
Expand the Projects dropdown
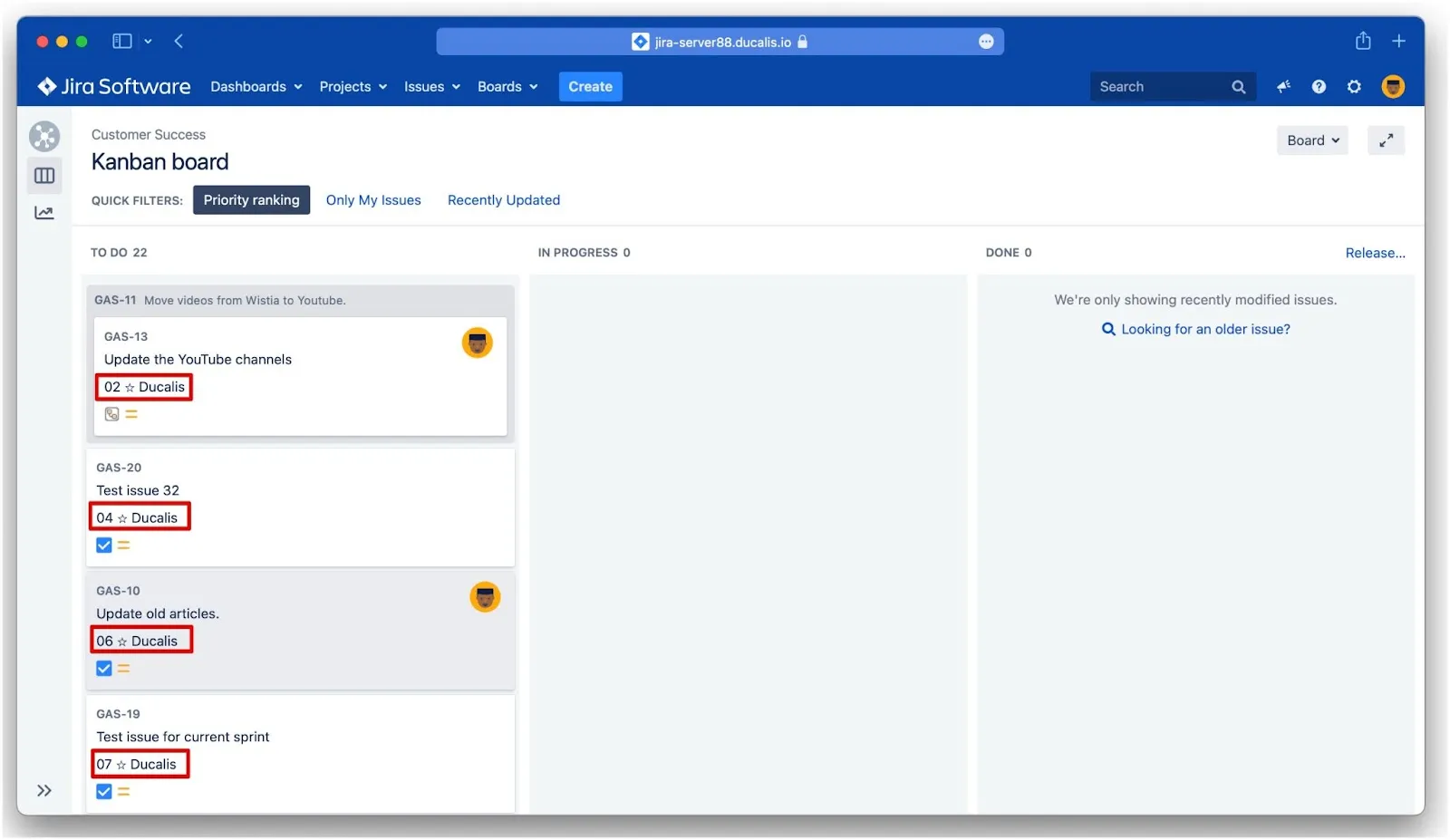click(x=353, y=87)
